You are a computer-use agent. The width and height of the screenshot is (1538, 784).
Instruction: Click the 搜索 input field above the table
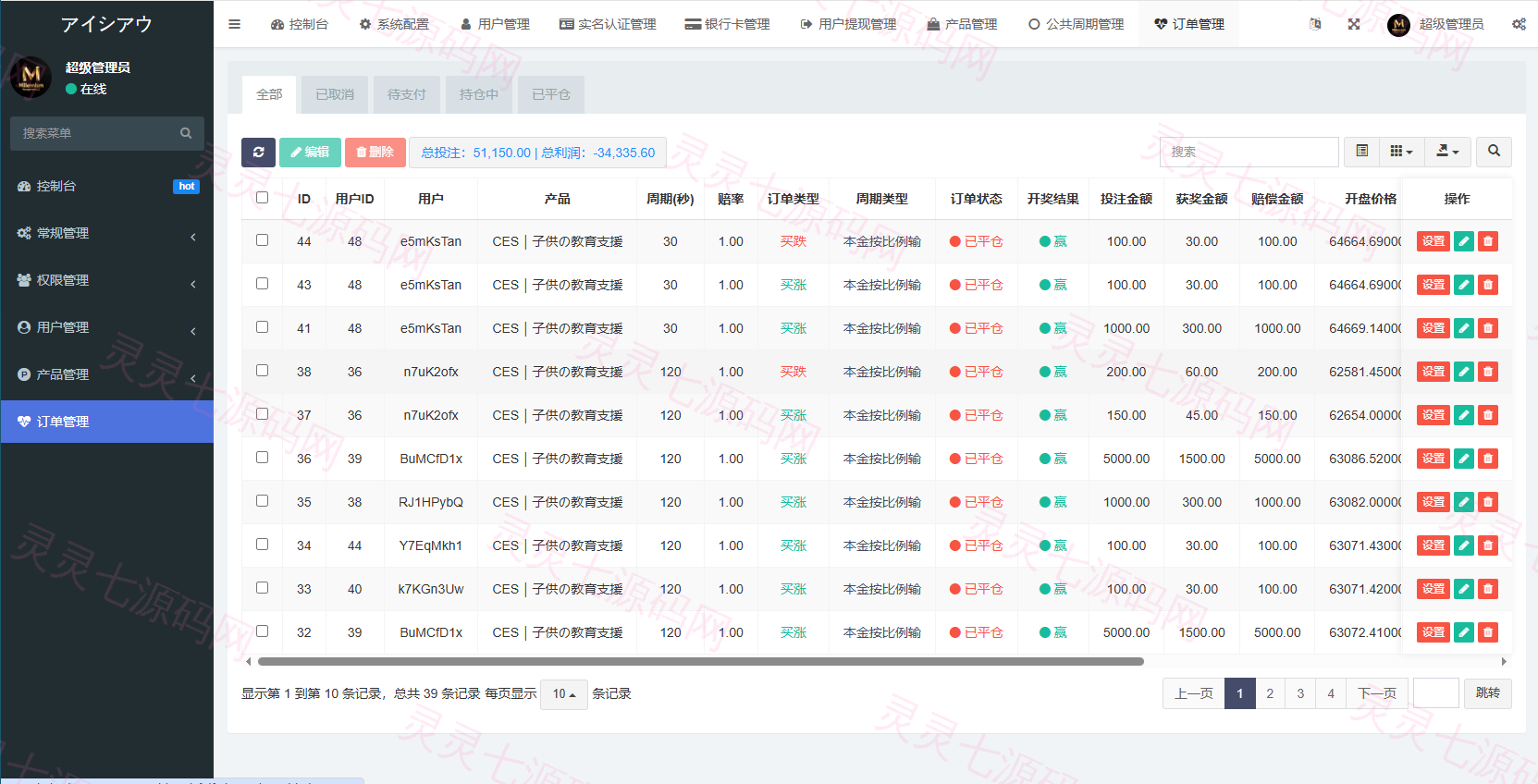pyautogui.click(x=1249, y=152)
